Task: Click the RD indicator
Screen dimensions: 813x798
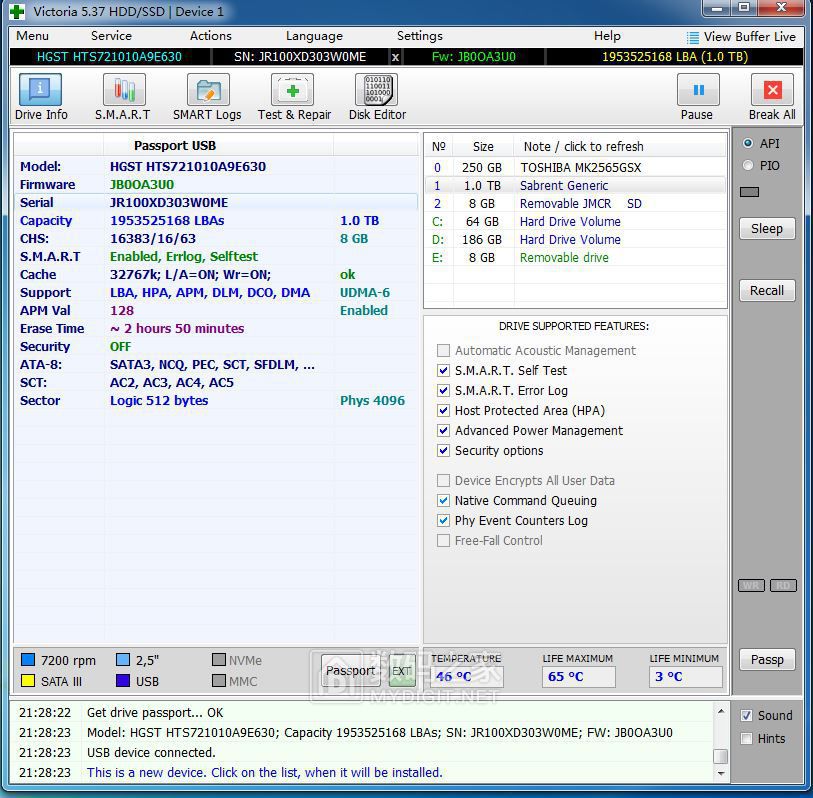Action: click(x=783, y=585)
